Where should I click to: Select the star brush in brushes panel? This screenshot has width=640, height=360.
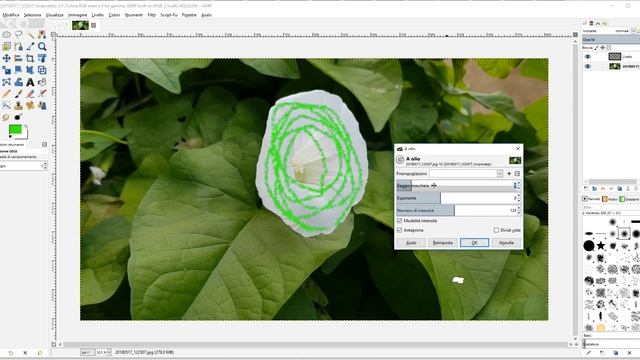(601, 246)
